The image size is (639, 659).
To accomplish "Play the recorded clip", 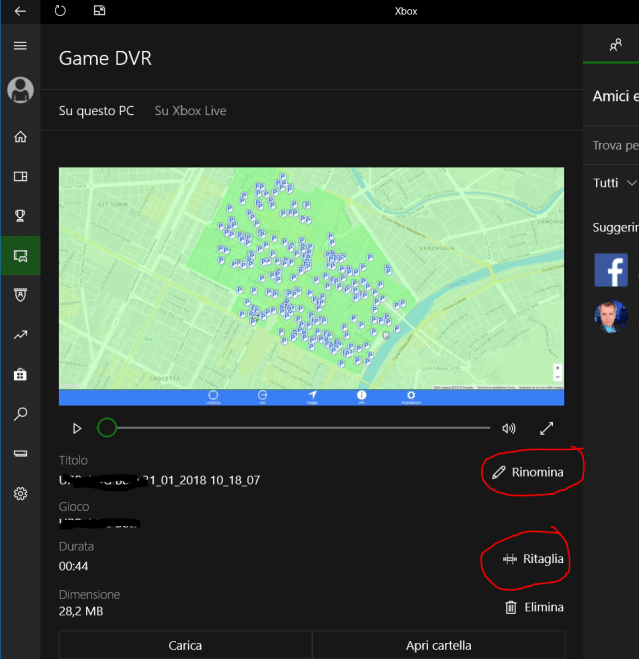I will click(x=77, y=428).
